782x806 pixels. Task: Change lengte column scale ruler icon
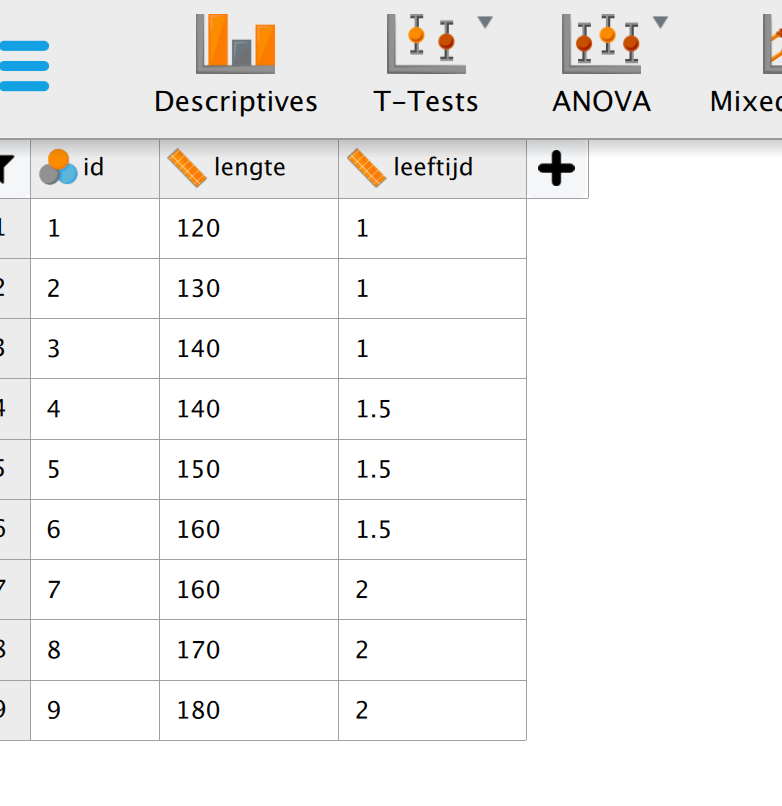click(x=187, y=168)
